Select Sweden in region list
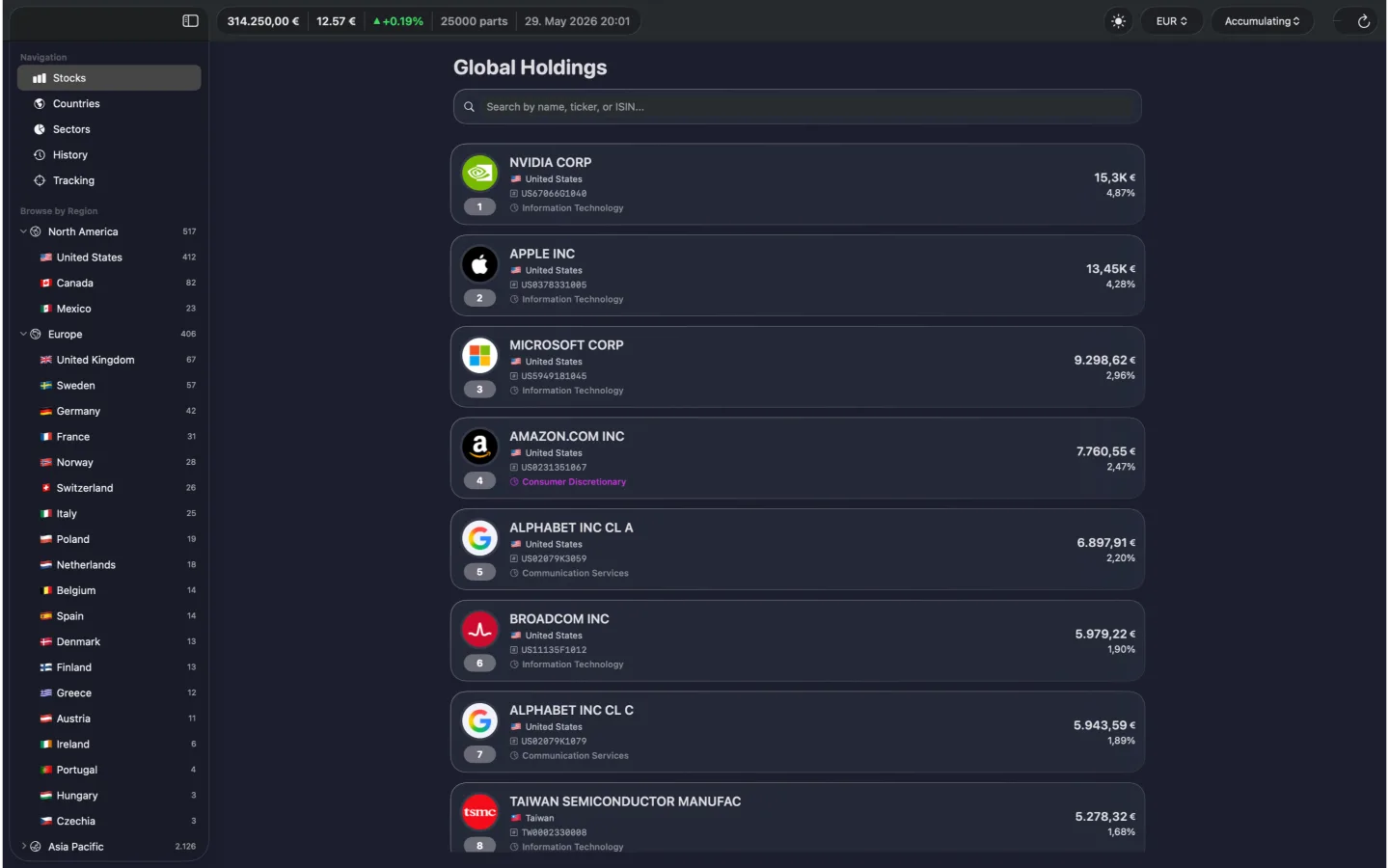Image resolution: width=1389 pixels, height=868 pixels. [x=109, y=385]
